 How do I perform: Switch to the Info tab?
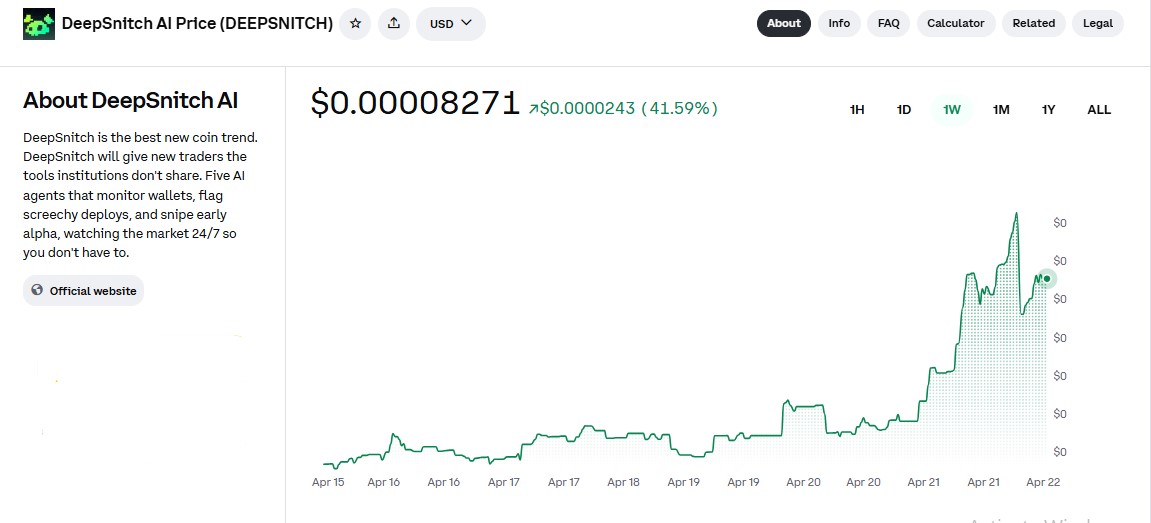point(839,24)
